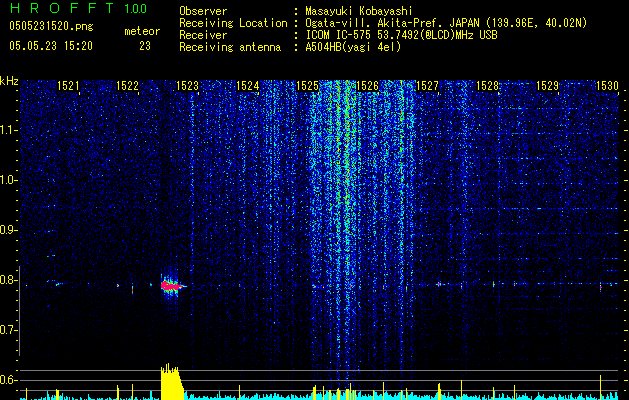The height and width of the screenshot is (400, 629).
Task: Click time marker 1523
Action: tap(187, 86)
